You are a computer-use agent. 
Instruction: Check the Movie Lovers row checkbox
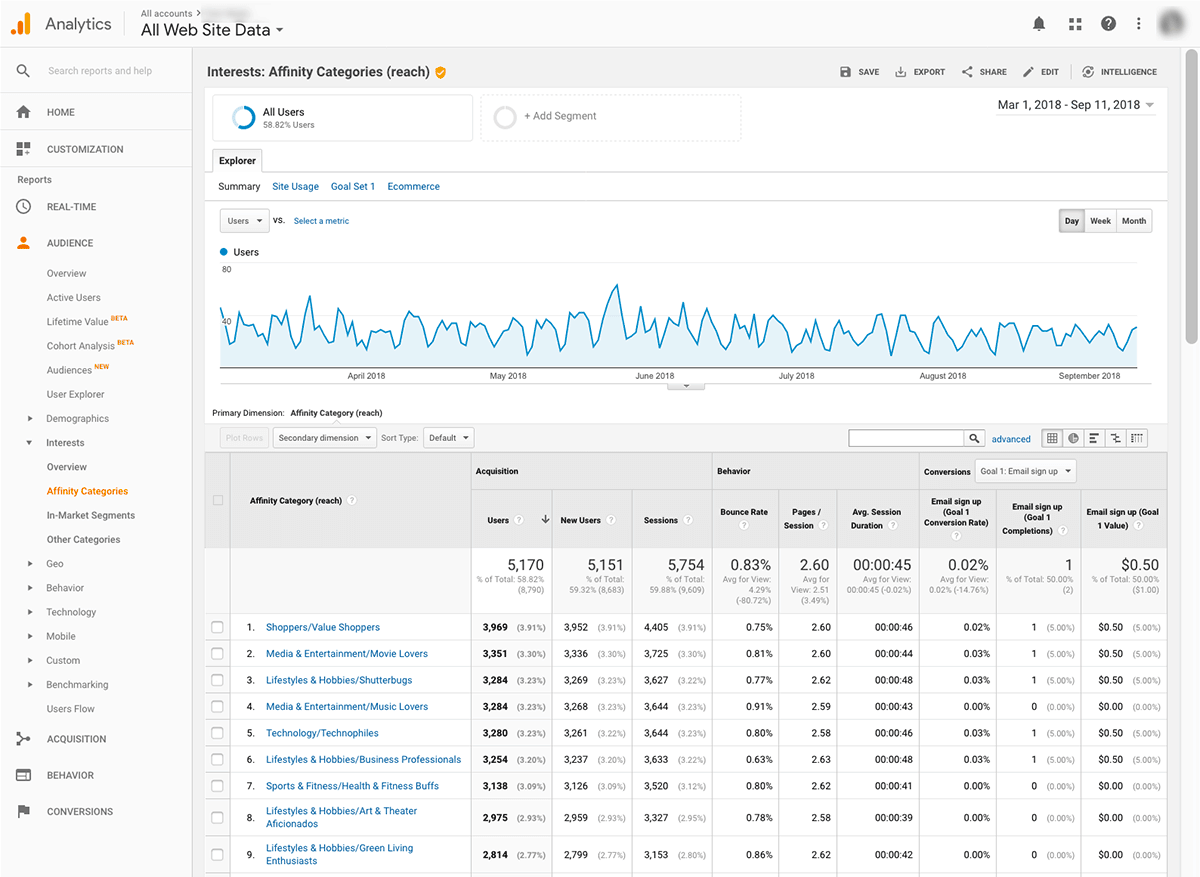point(218,653)
